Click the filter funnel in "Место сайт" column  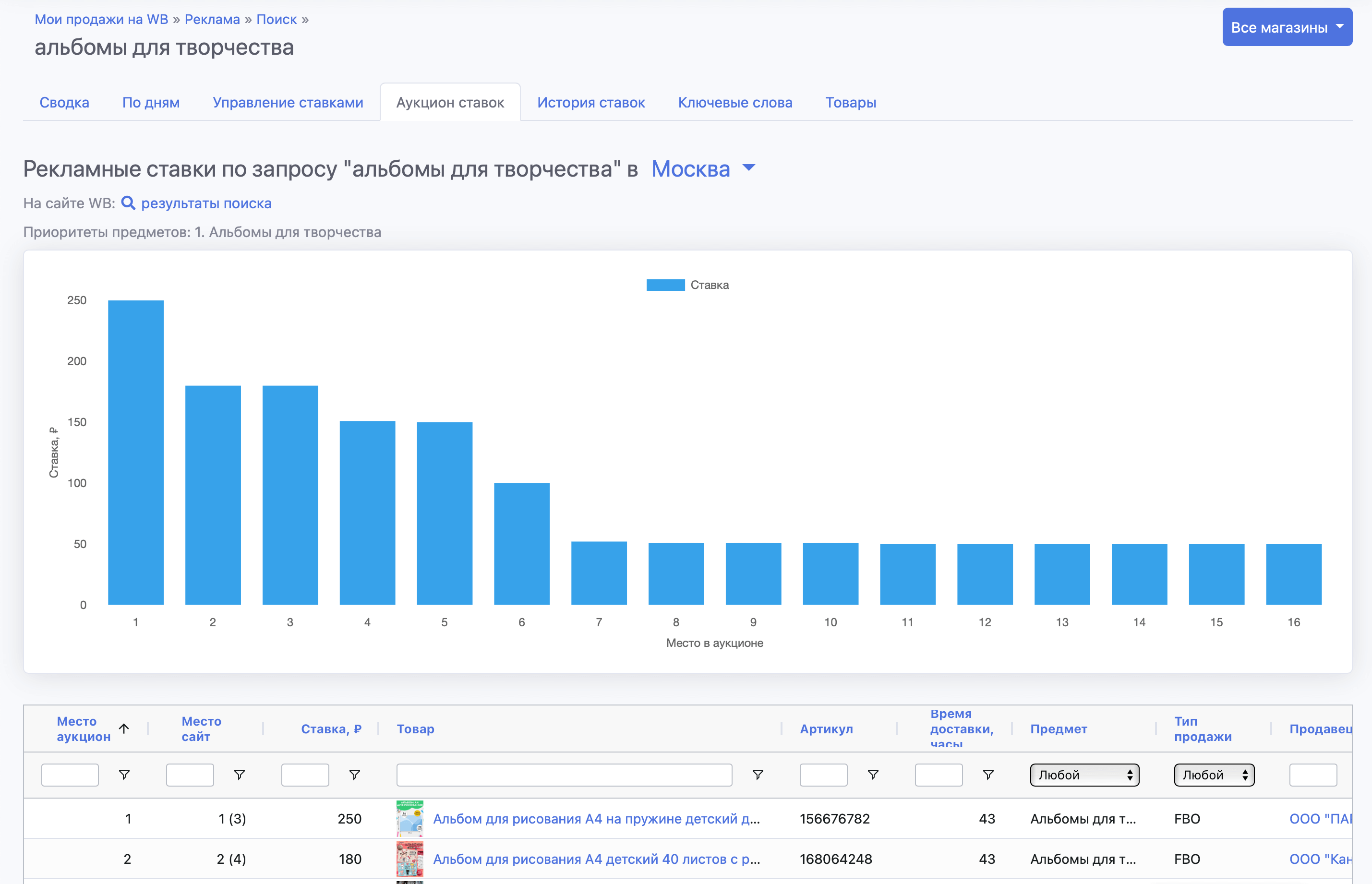240,775
